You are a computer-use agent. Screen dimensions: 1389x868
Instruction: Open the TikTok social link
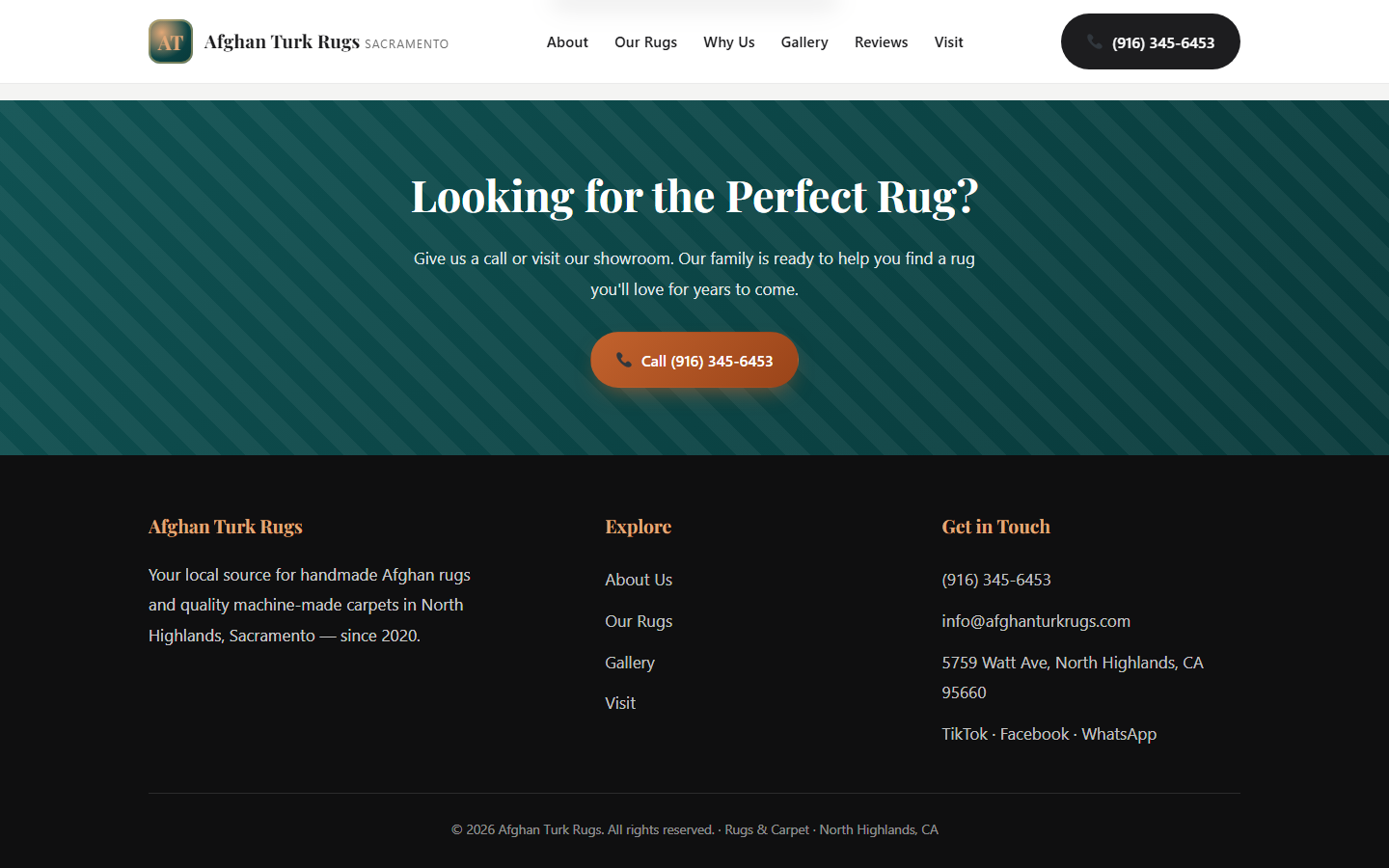(x=965, y=734)
